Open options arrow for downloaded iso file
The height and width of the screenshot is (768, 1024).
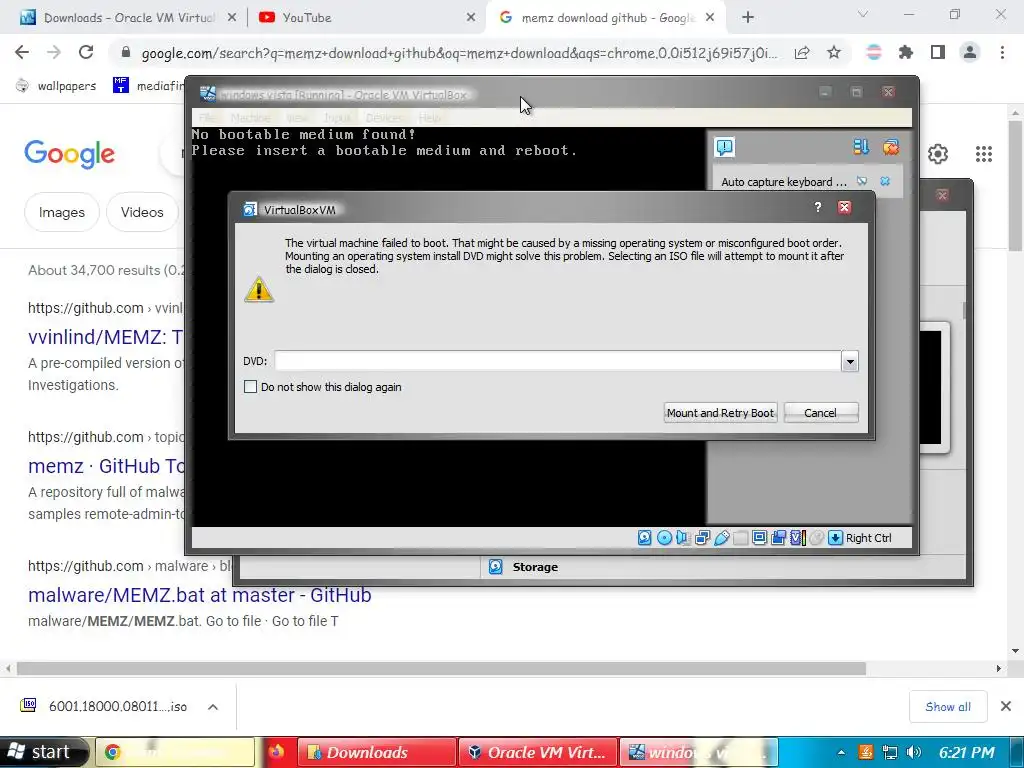[213, 707]
